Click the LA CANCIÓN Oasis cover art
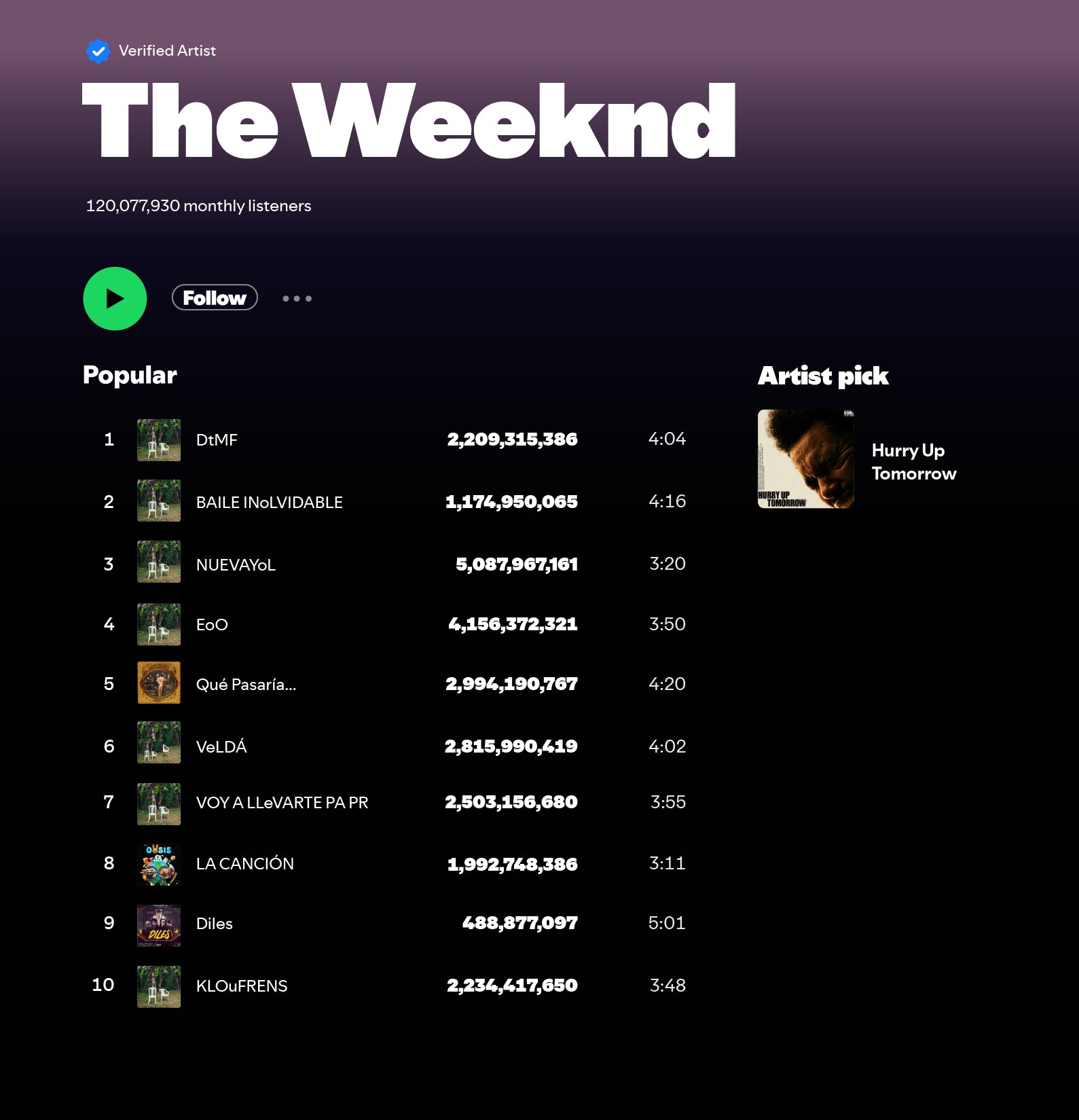Image resolution: width=1079 pixels, height=1120 pixels. [159, 865]
